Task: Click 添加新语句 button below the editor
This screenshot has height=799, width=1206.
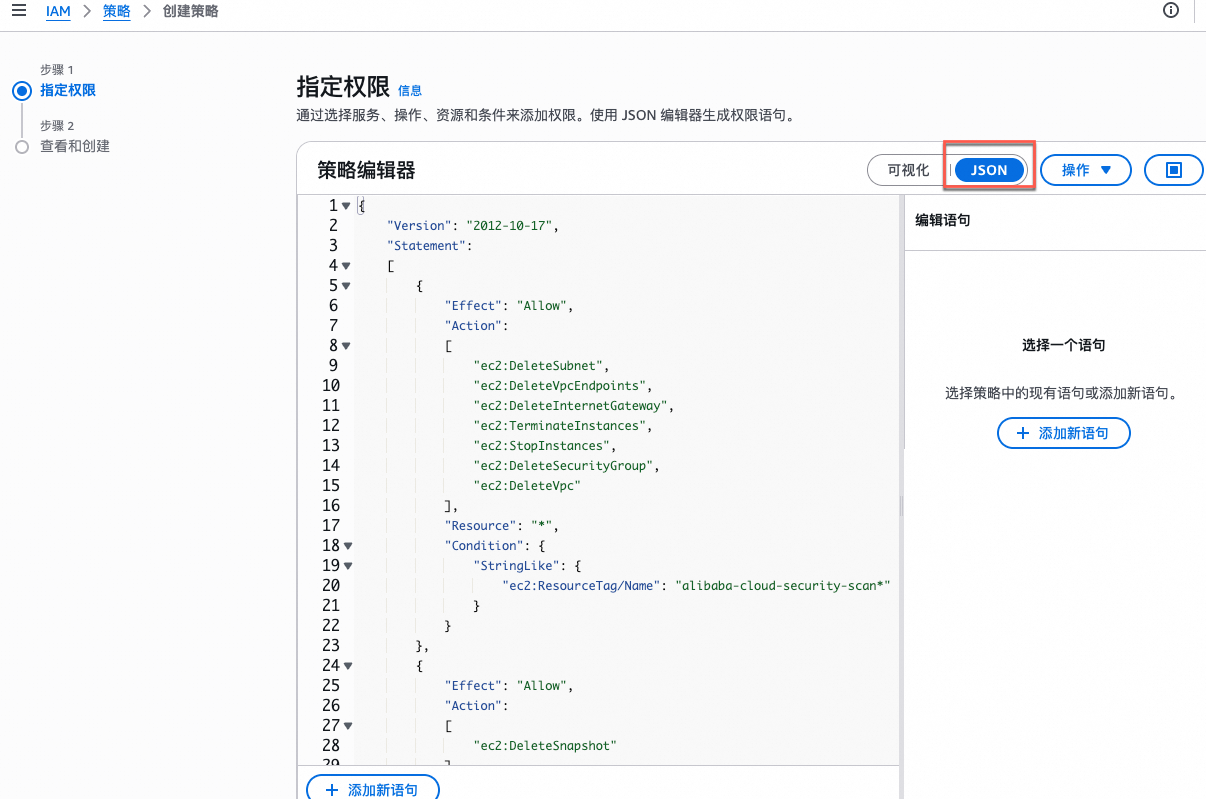Action: (373, 788)
